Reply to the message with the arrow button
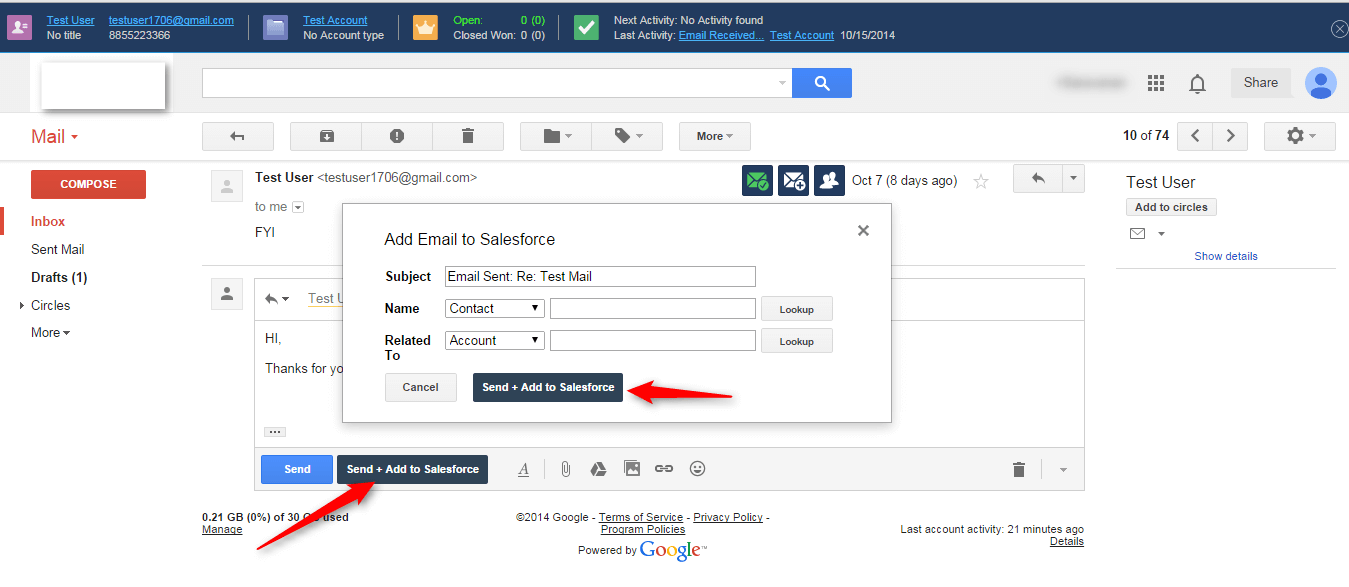 tap(1038, 179)
